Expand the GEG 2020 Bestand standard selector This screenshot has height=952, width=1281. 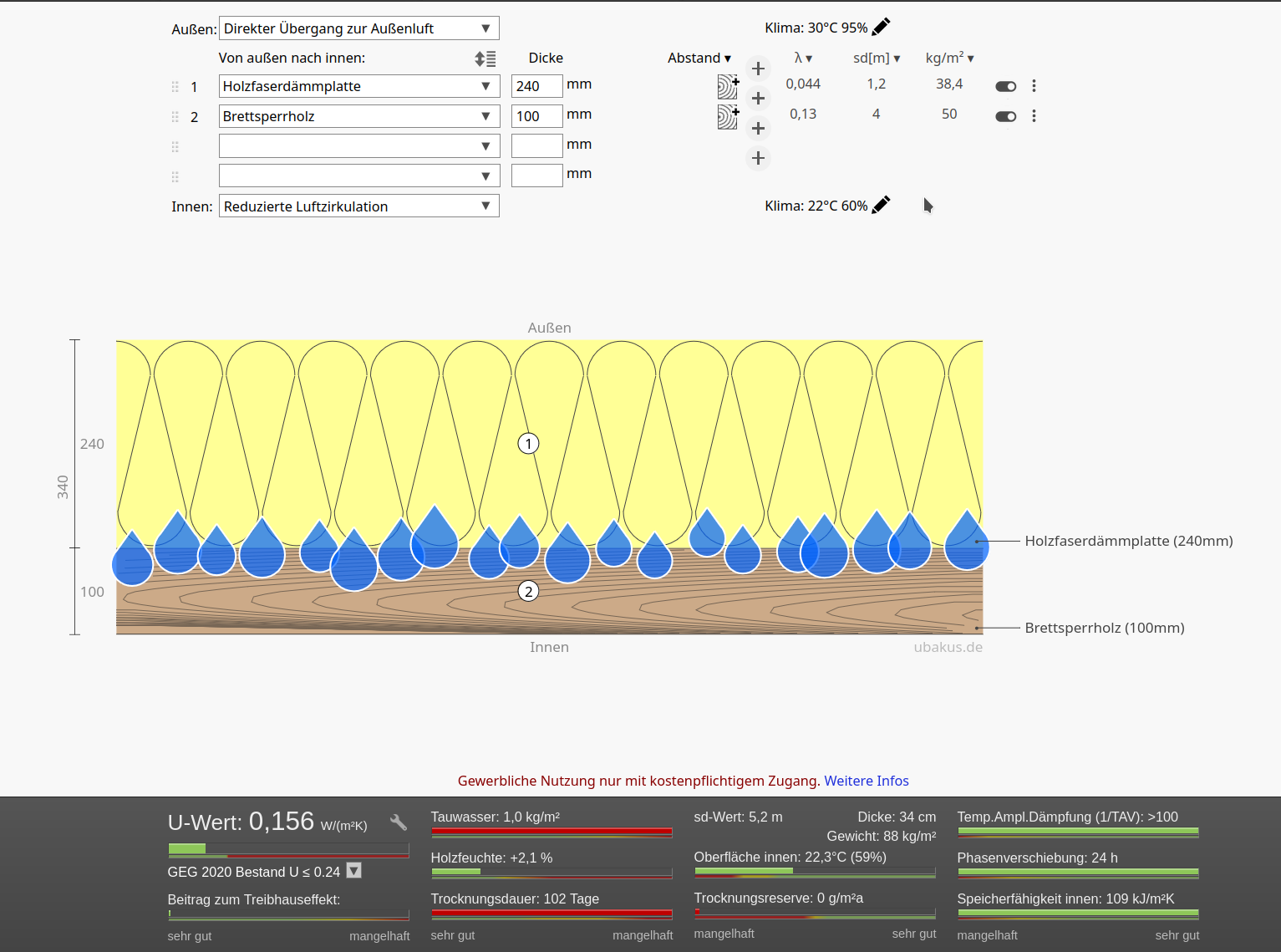coord(354,871)
